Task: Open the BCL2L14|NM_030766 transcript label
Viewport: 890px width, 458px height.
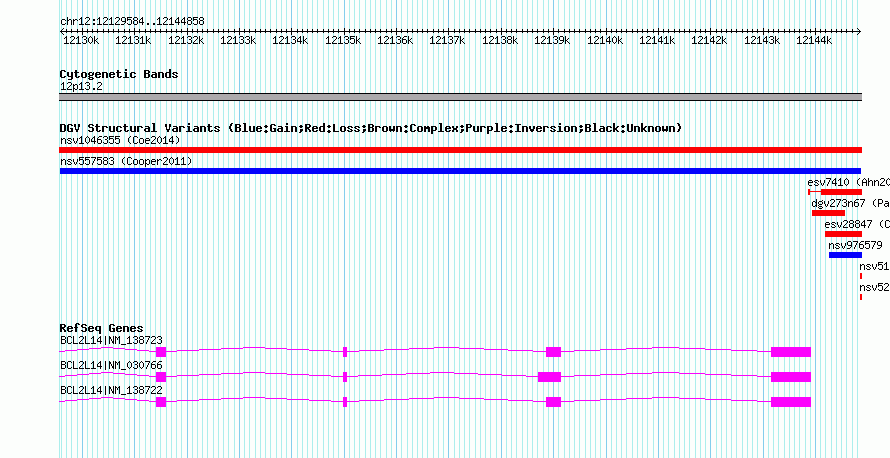Action: pyautogui.click(x=111, y=365)
